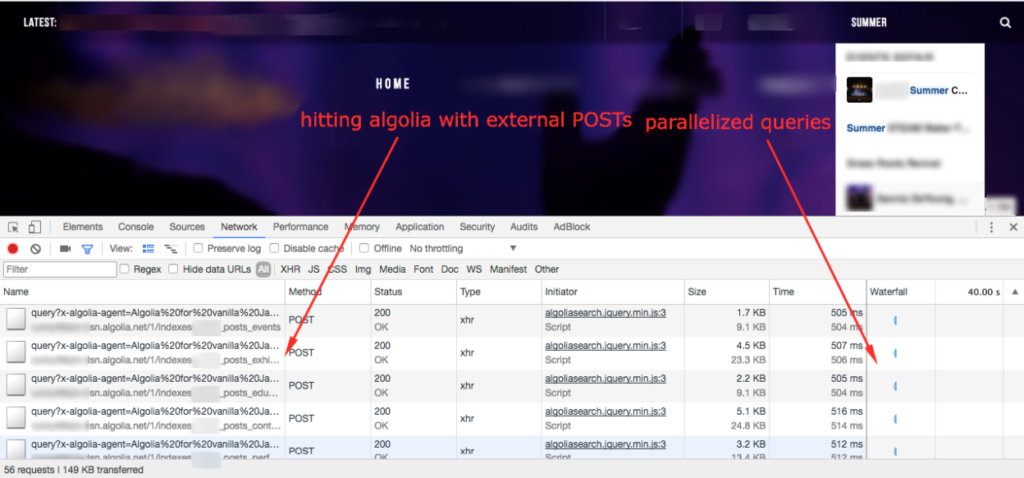Click the capture screenshots camera icon
This screenshot has width=1024, height=478.
click(65, 249)
